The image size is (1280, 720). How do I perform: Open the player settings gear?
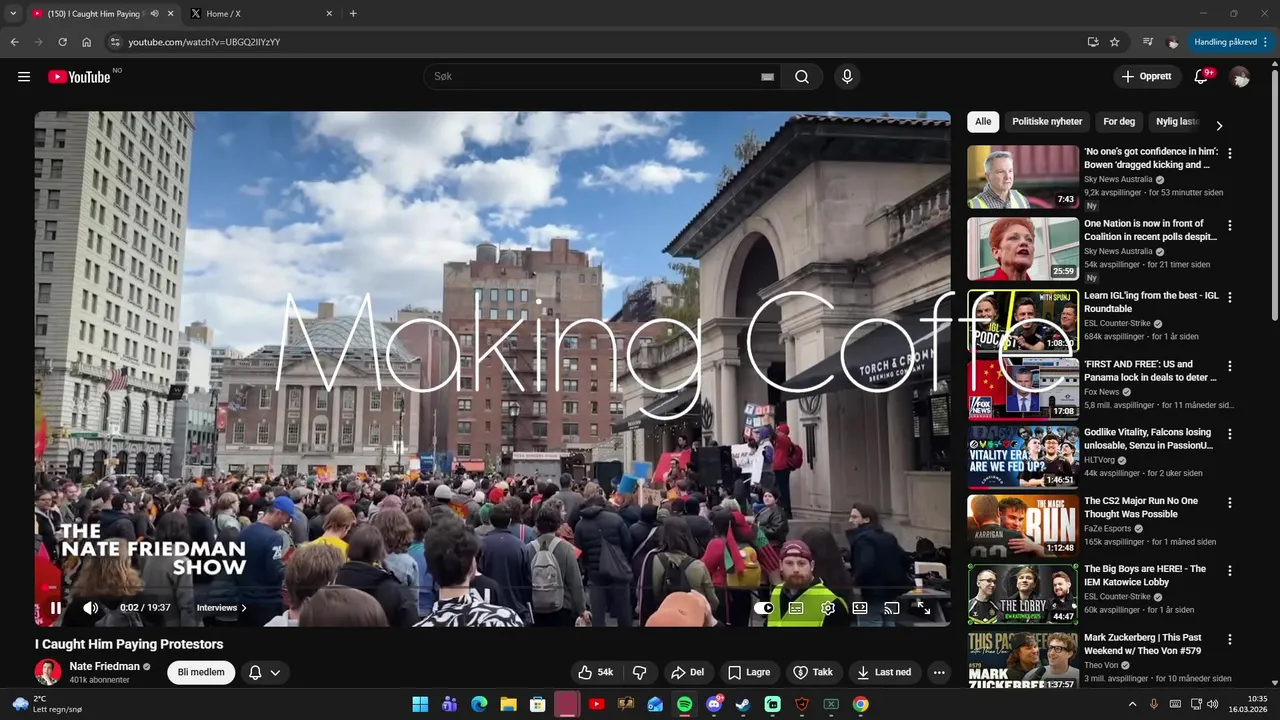(x=828, y=607)
